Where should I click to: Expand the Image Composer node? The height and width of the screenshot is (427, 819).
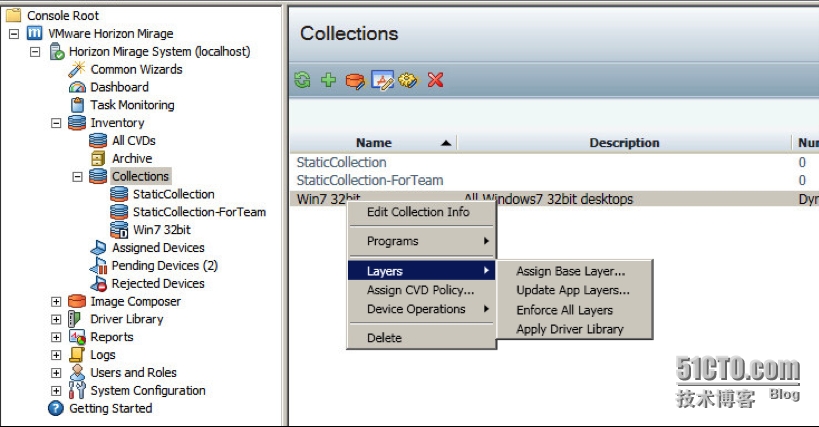click(56, 302)
